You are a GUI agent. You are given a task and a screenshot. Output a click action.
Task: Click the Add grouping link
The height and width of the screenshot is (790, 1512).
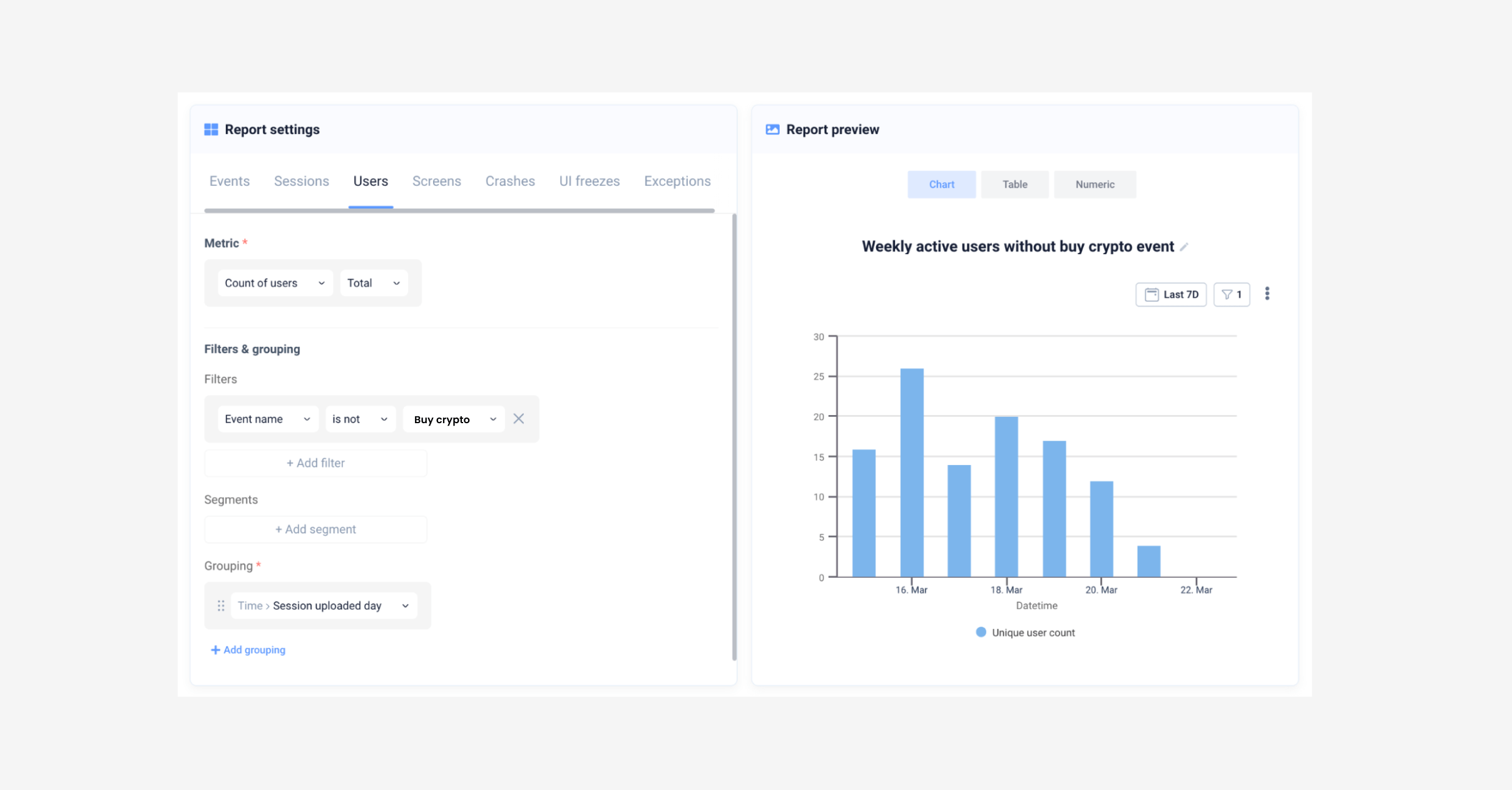248,649
